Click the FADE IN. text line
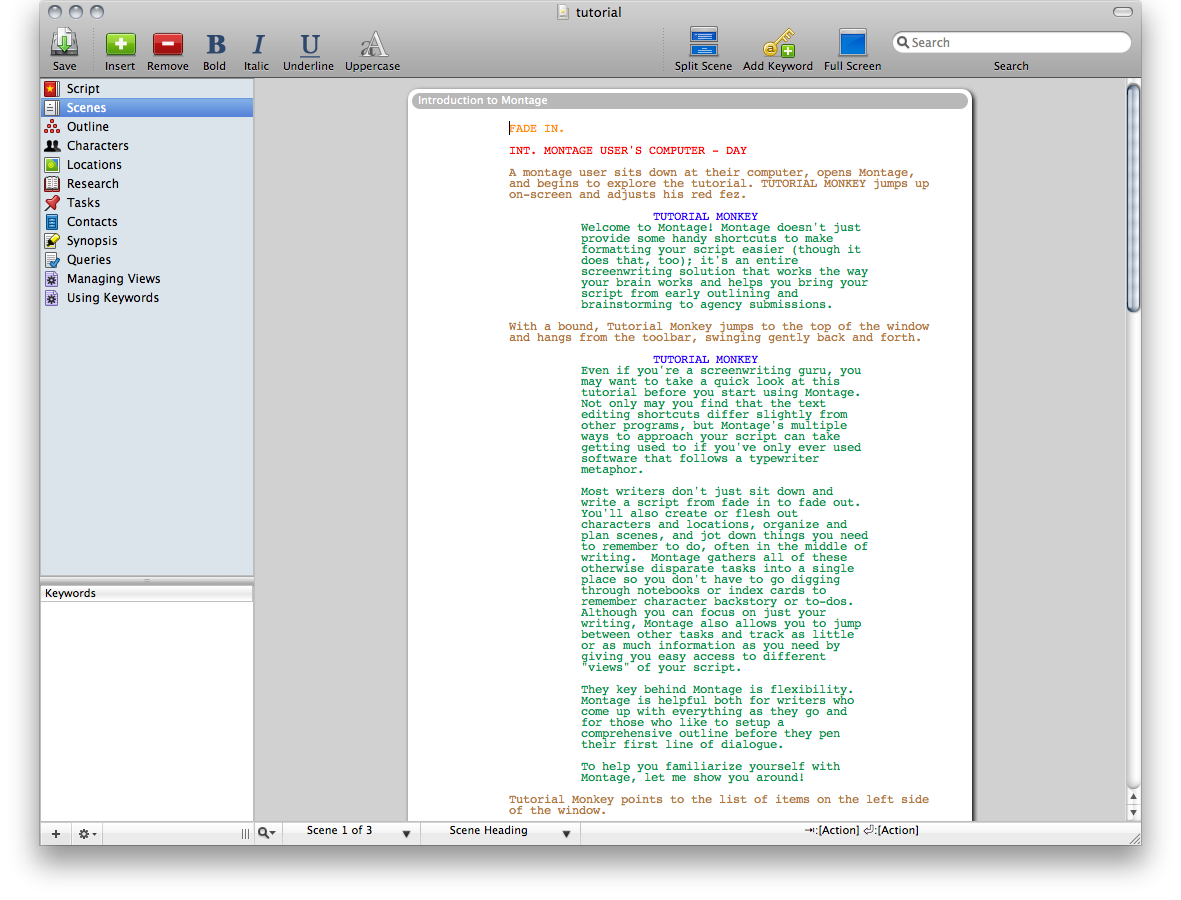 point(536,129)
